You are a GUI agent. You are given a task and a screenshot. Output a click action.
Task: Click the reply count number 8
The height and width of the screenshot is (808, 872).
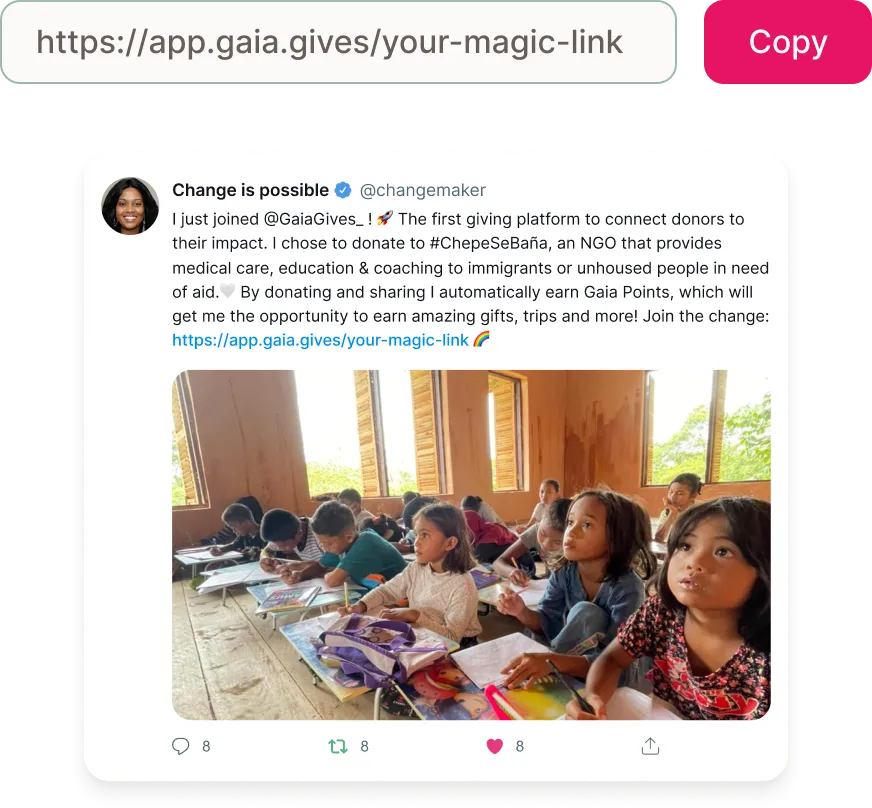(x=206, y=746)
